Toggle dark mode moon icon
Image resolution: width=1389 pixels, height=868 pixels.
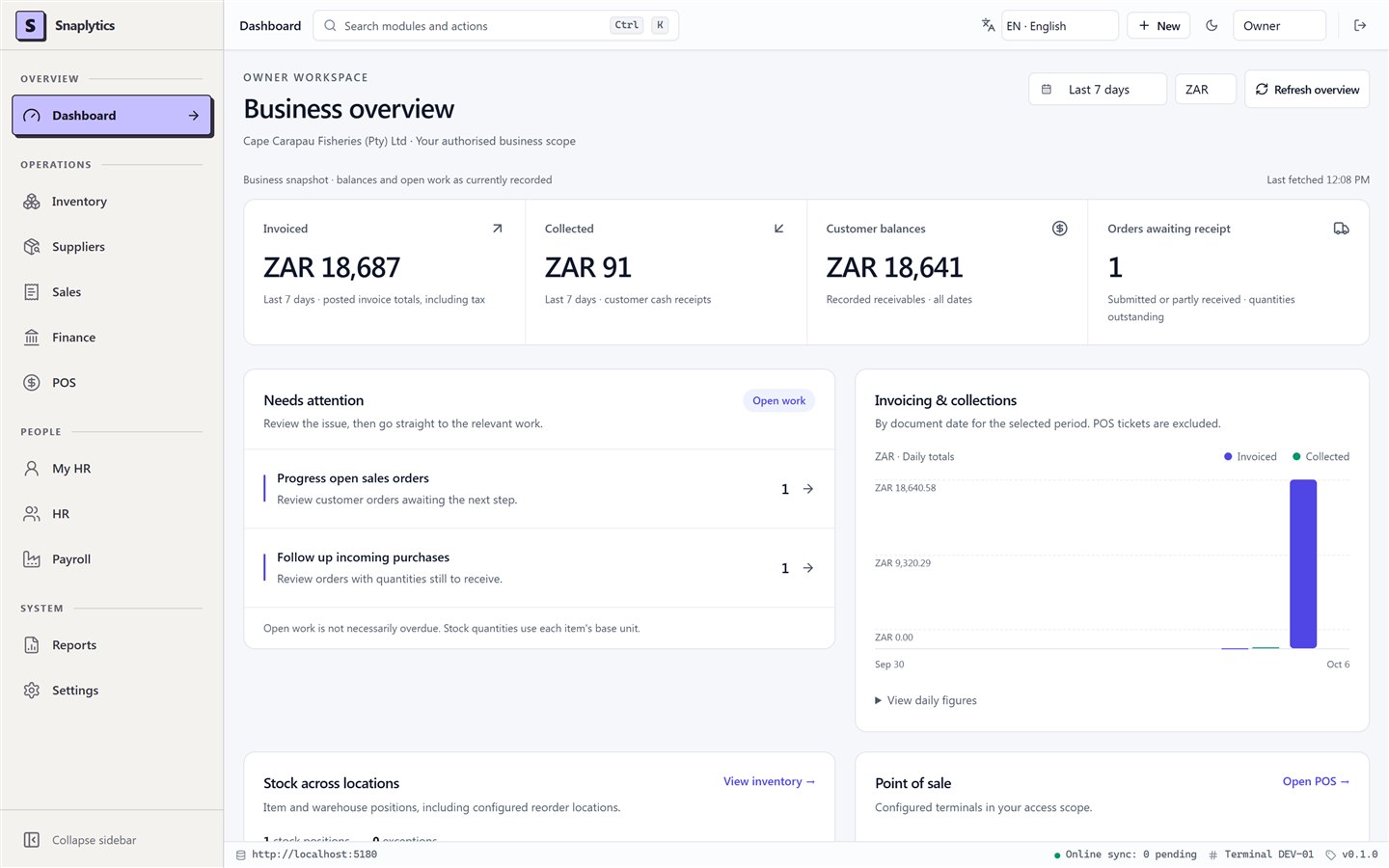(x=1212, y=26)
